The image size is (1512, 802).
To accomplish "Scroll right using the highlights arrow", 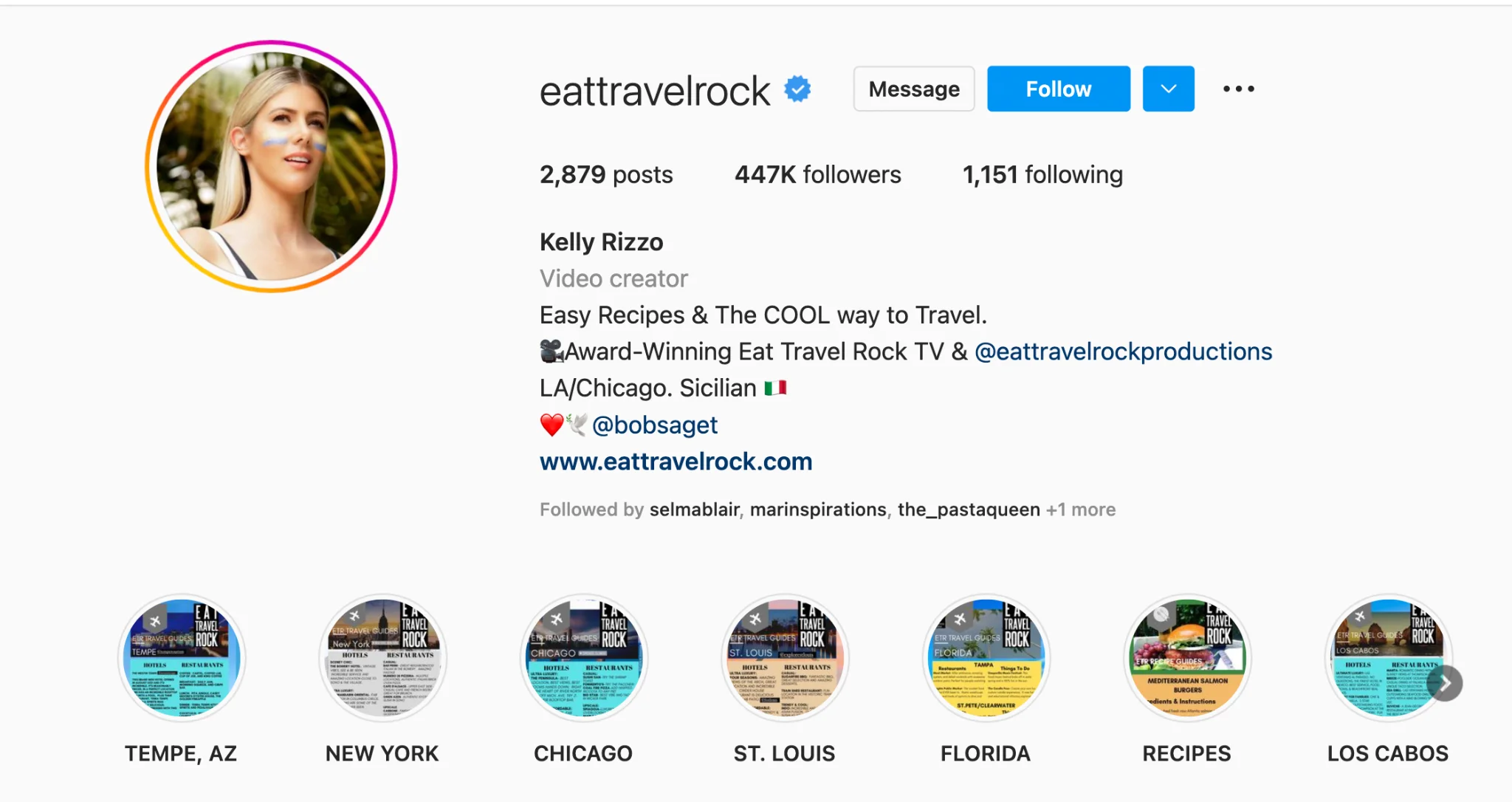I will pyautogui.click(x=1446, y=682).
